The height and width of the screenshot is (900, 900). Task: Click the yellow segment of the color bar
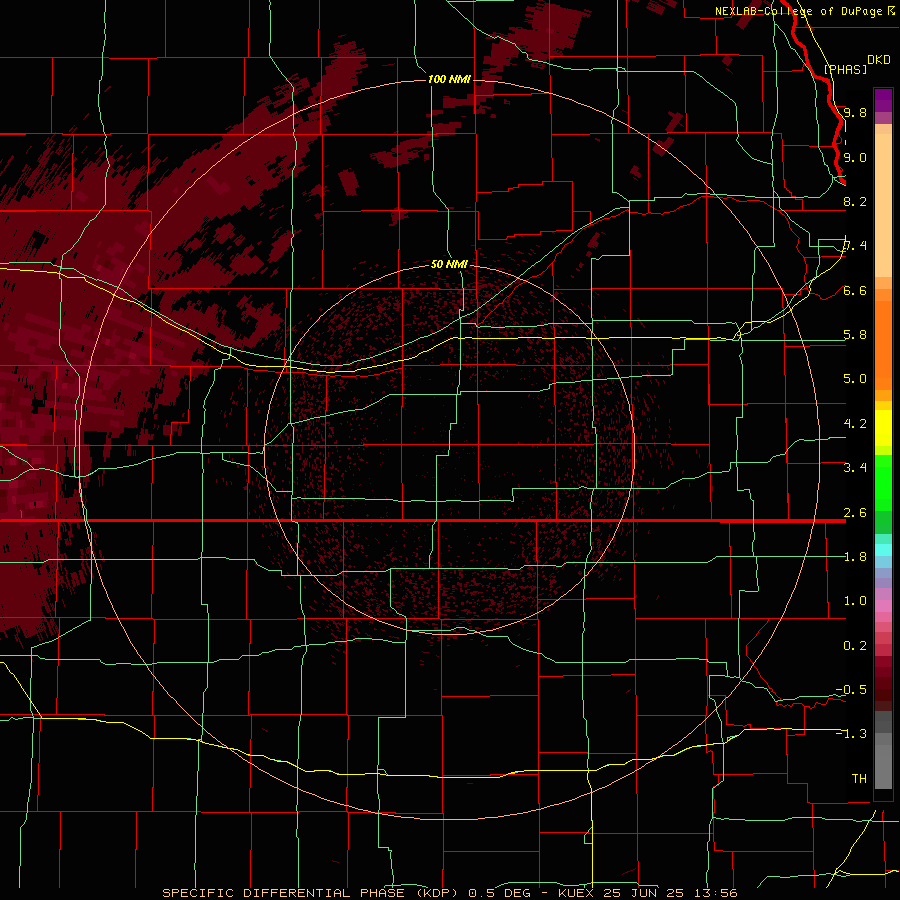click(883, 428)
